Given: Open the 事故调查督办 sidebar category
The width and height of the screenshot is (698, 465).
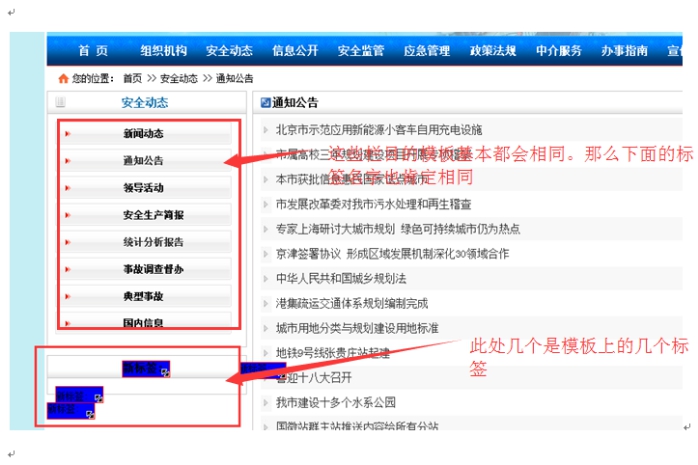Looking at the screenshot, I should coord(153,269).
